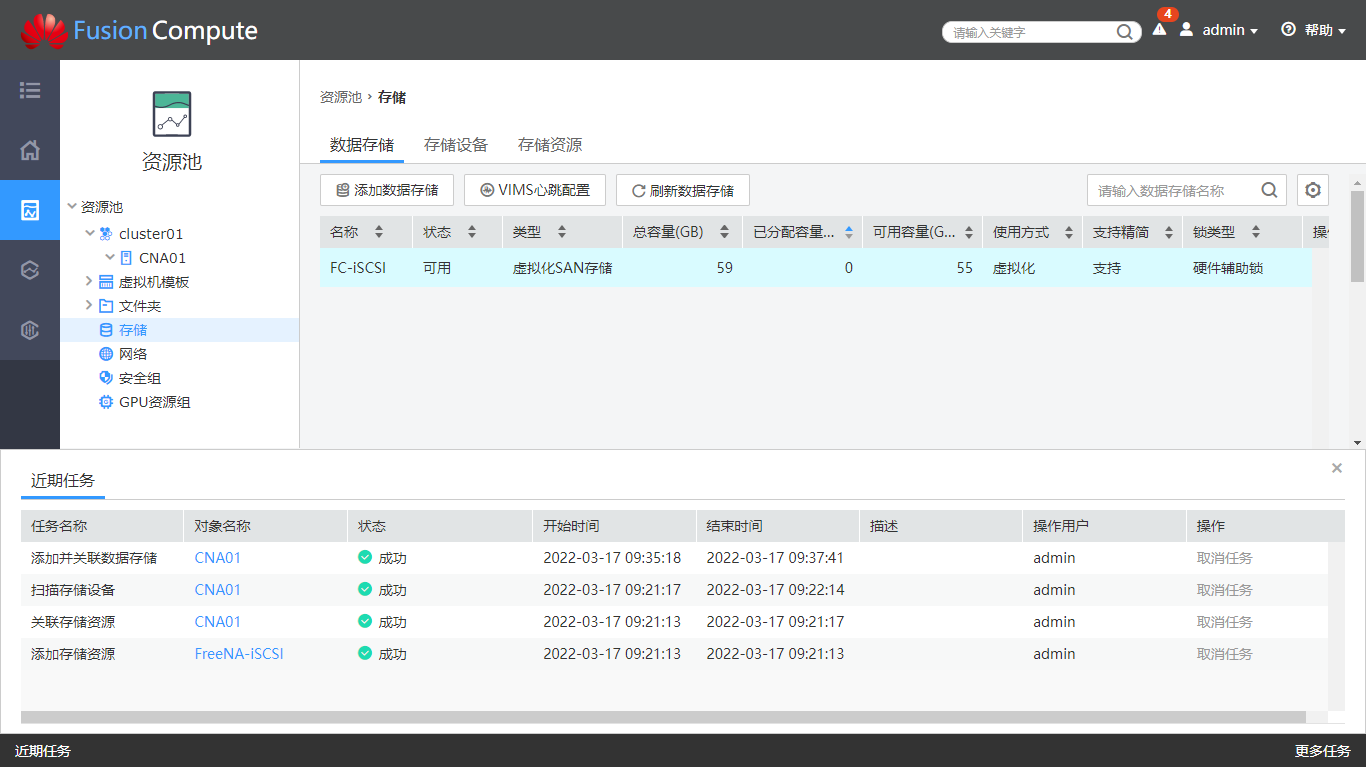Screen dimensions: 1366x767
Task: Click the magnifier in datastore name search box
Action: (x=1269, y=189)
